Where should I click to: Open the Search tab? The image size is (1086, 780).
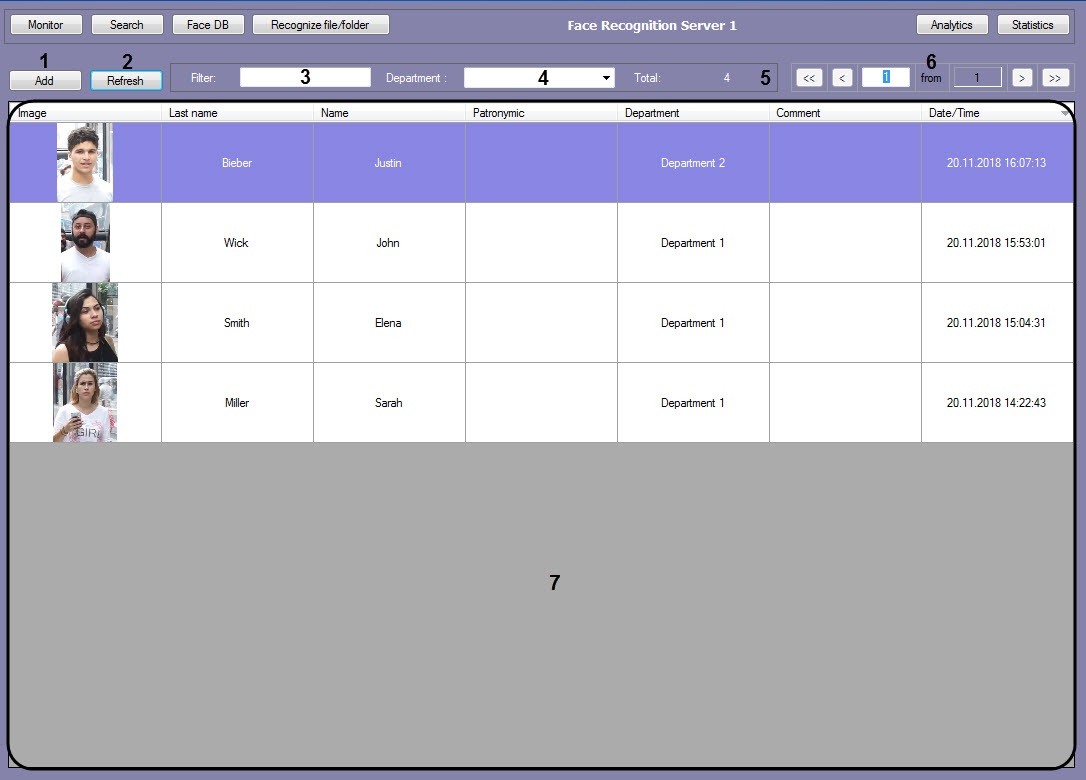point(127,25)
